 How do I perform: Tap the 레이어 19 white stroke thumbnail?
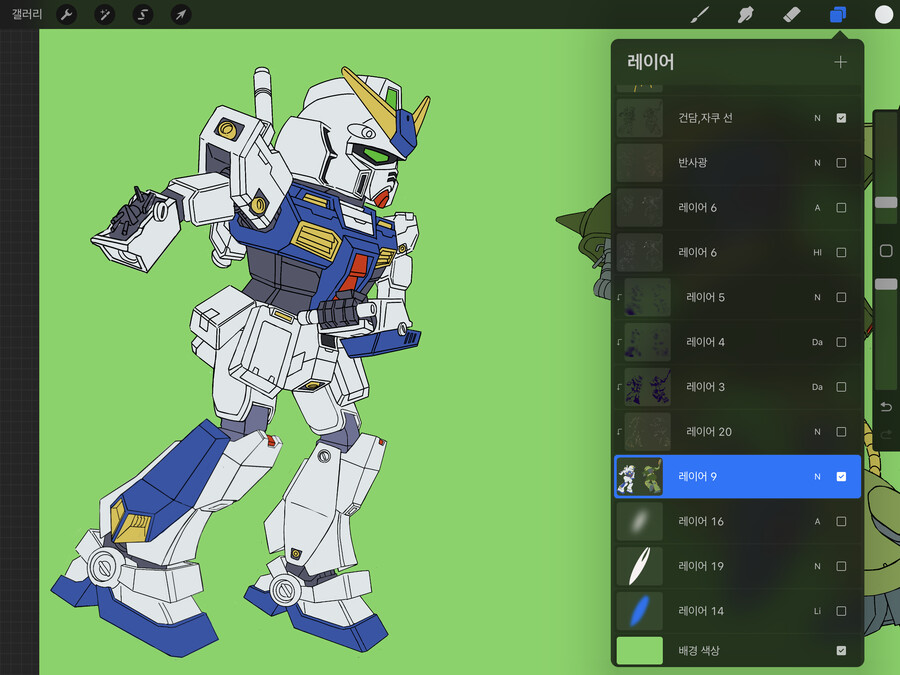point(639,566)
